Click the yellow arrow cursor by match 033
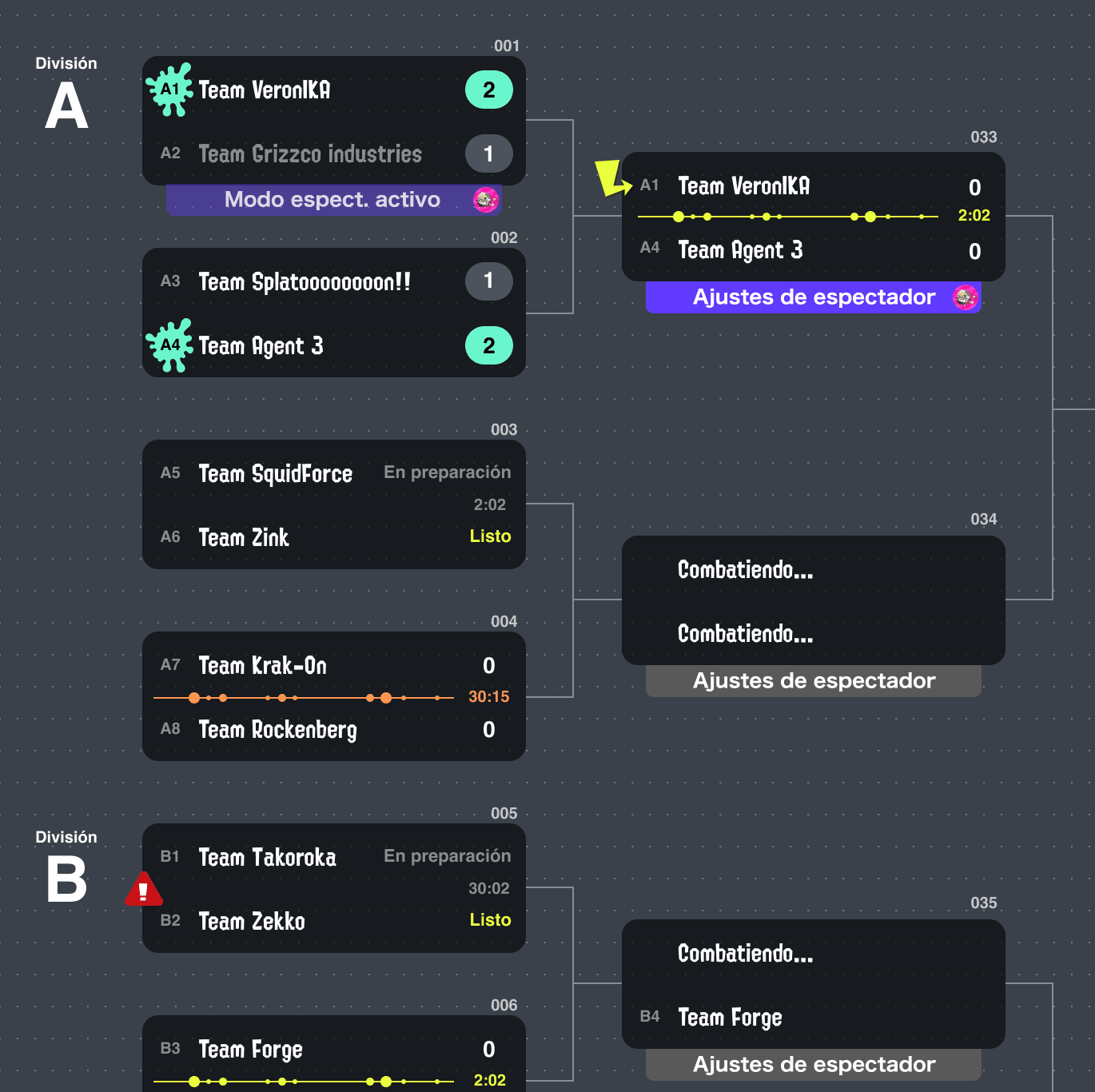This screenshot has width=1095, height=1092. pyautogui.click(x=613, y=177)
